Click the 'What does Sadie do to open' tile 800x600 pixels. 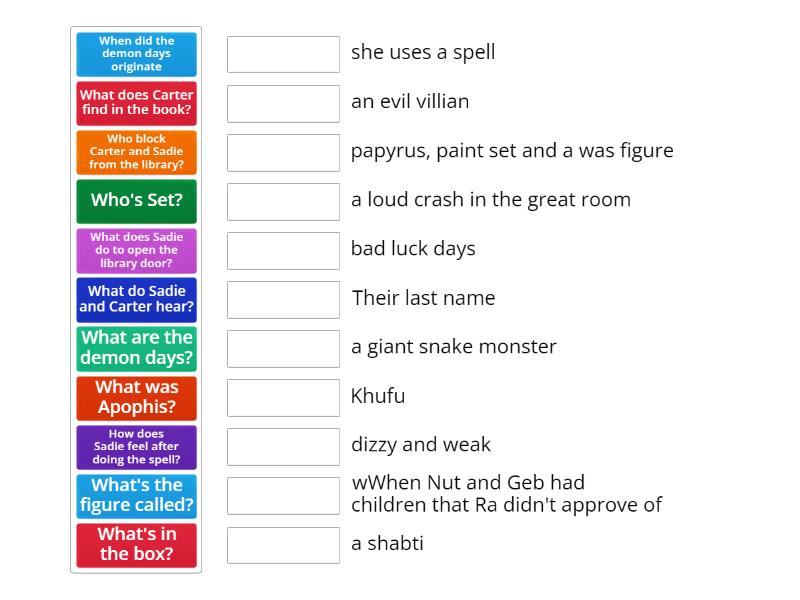click(136, 250)
